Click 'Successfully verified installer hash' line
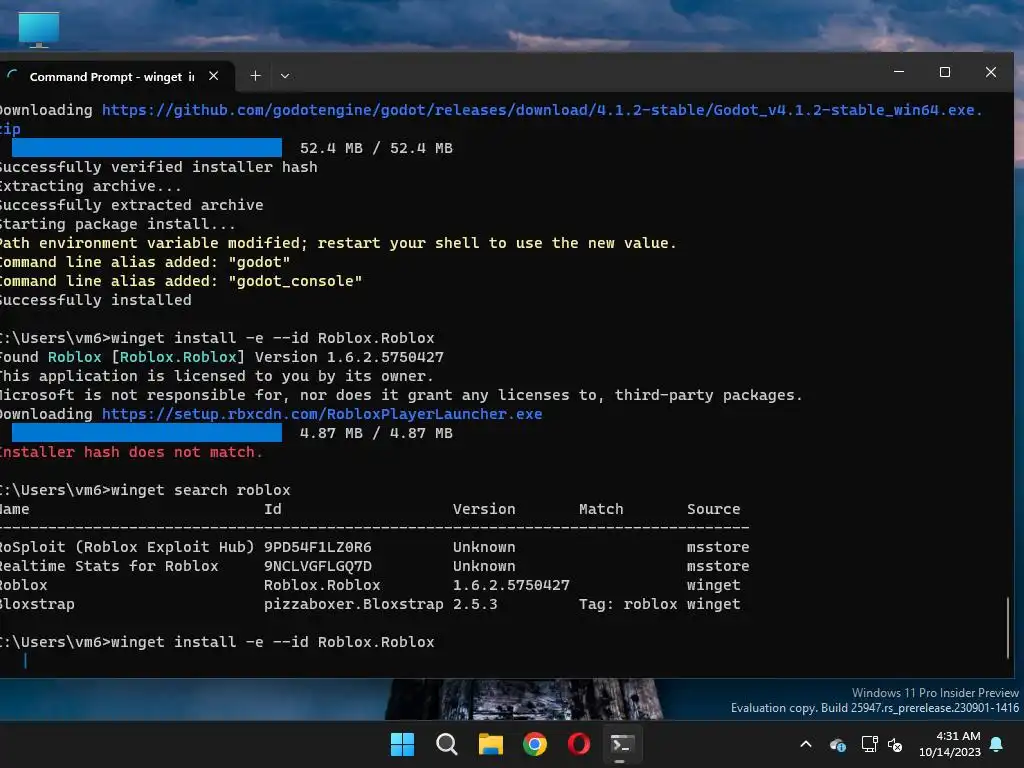Viewport: 1024px width, 768px height. [x=159, y=167]
